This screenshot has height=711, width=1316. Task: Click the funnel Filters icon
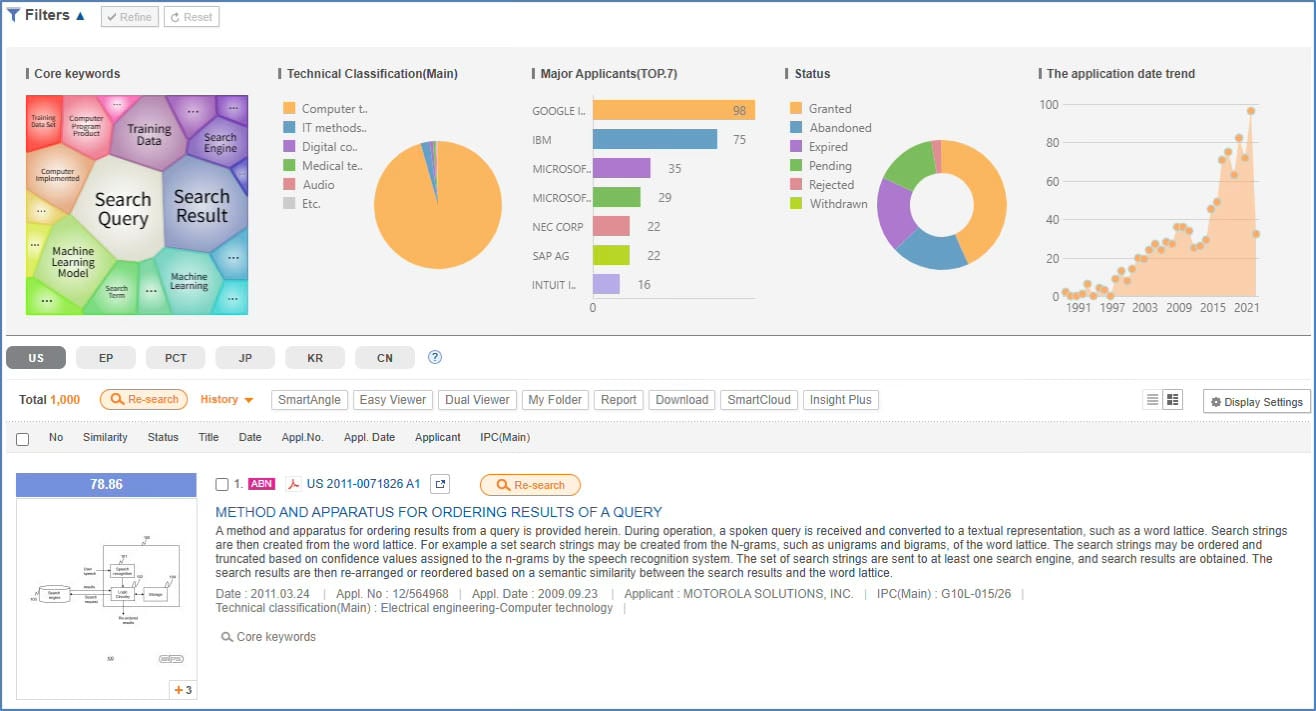(14, 15)
